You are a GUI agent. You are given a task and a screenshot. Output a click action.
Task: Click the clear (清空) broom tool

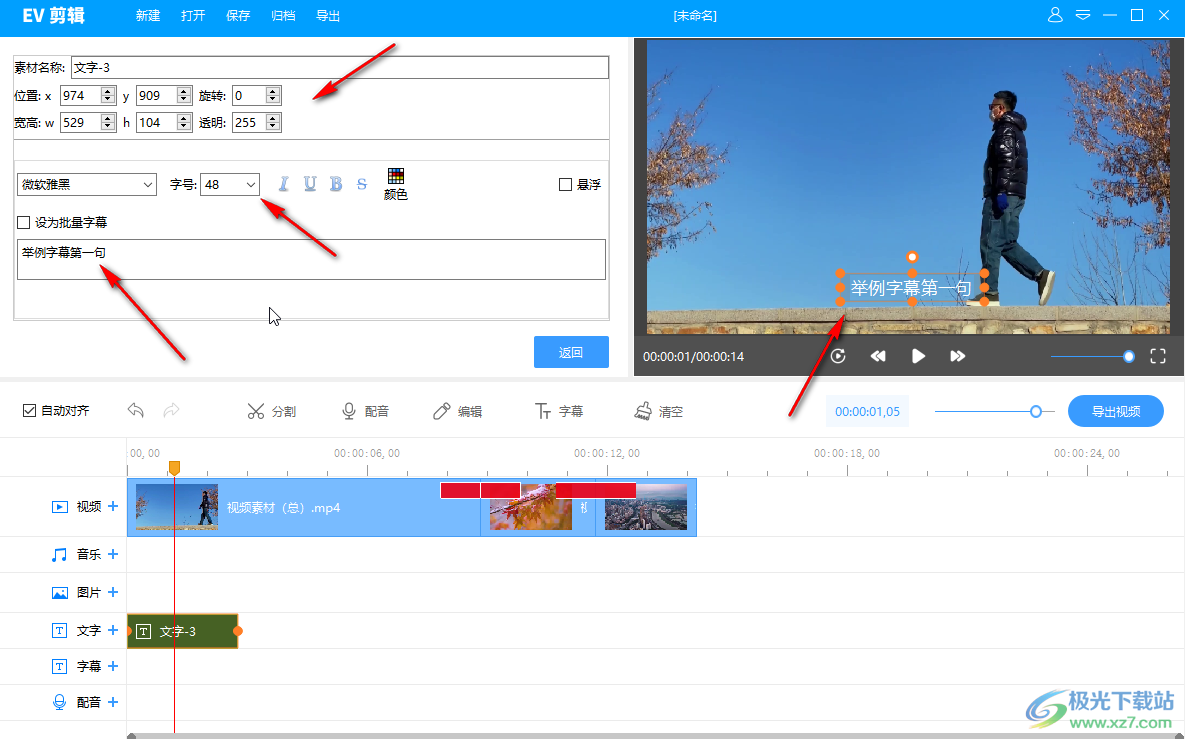click(x=659, y=411)
